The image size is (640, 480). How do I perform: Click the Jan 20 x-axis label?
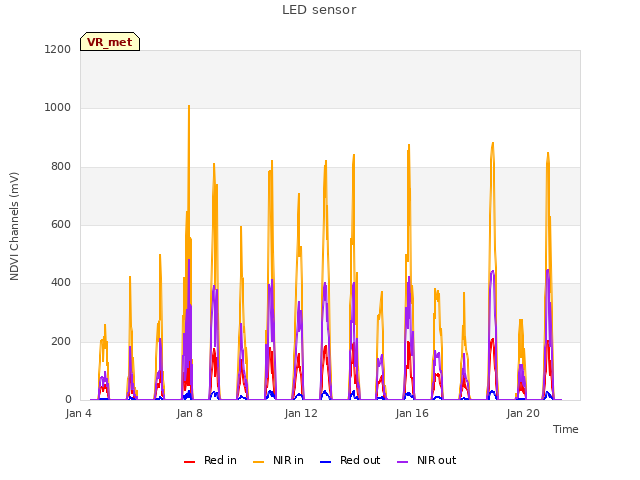(523, 413)
